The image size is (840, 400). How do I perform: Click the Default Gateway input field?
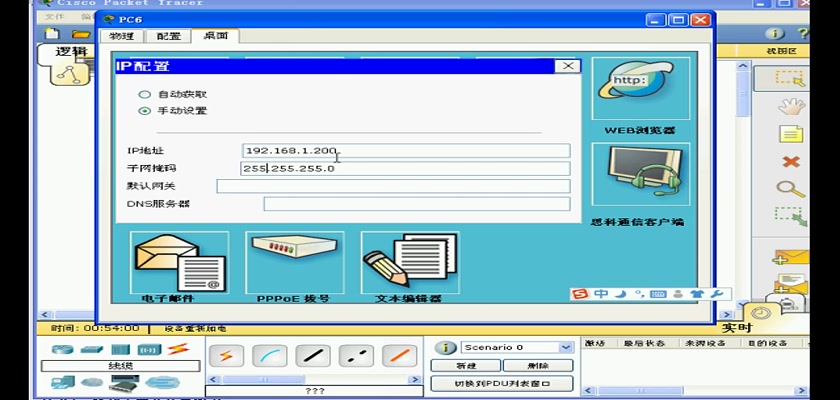point(392,186)
